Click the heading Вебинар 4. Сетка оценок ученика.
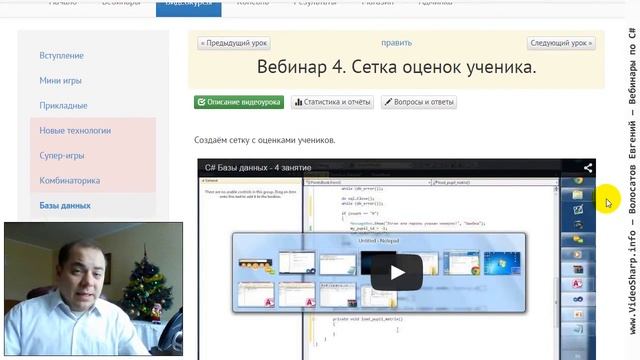640x360 pixels. click(396, 67)
